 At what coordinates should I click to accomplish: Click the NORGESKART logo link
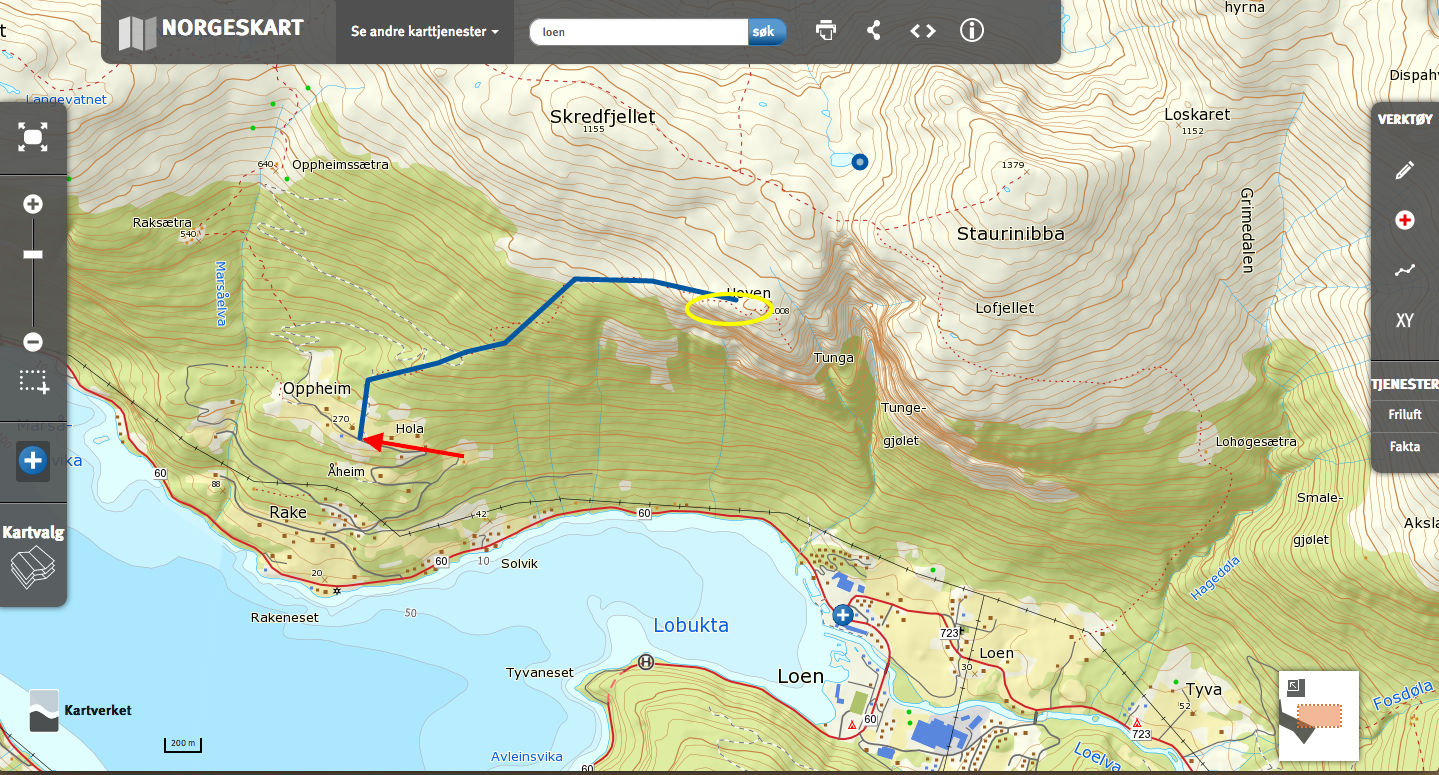[x=211, y=30]
